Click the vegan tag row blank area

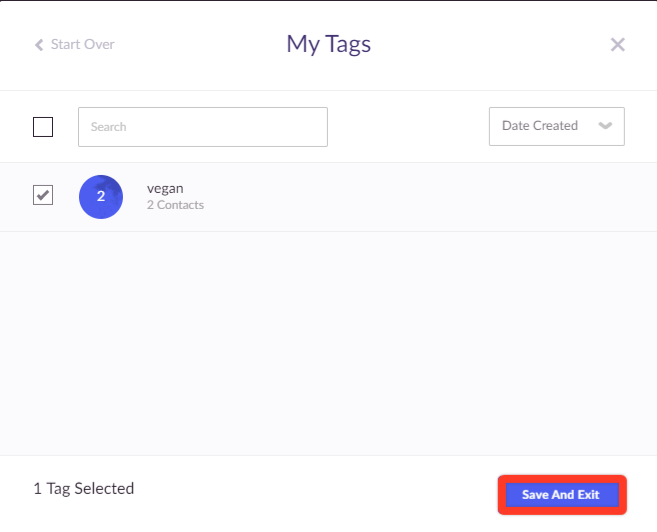(x=419, y=197)
